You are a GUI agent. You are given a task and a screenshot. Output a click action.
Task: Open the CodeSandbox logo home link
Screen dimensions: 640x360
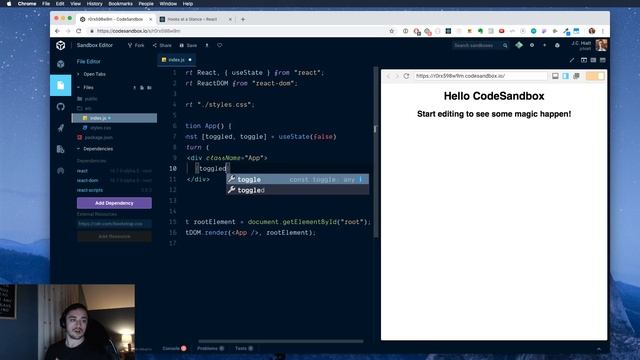60,45
